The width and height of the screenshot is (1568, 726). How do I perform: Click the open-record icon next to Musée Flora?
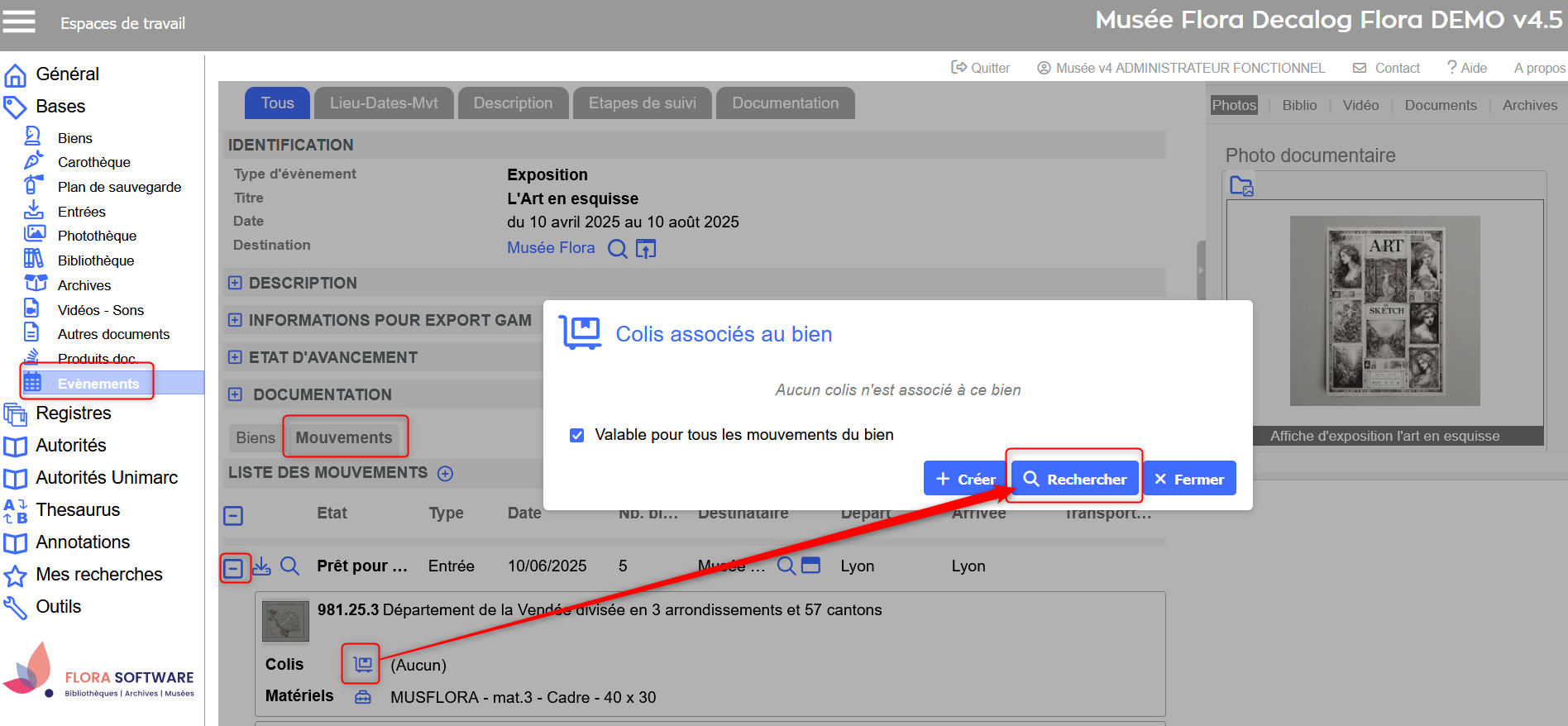[x=646, y=248]
